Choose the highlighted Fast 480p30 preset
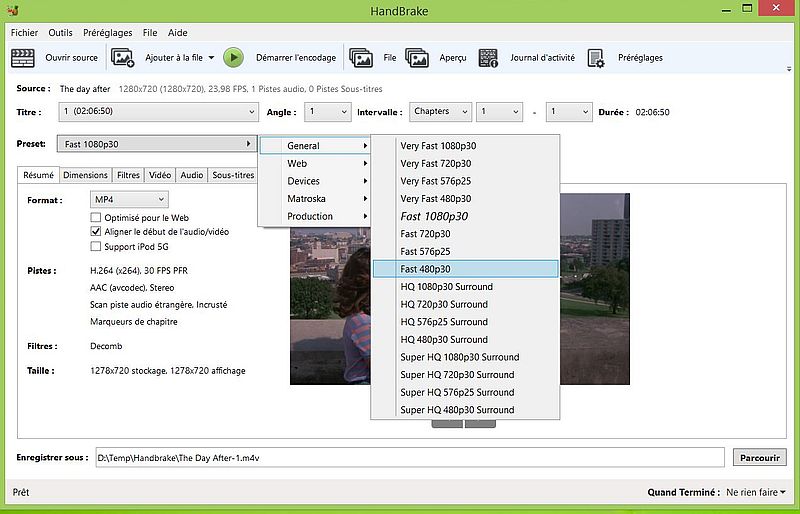This screenshot has height=514, width=800. 465,269
